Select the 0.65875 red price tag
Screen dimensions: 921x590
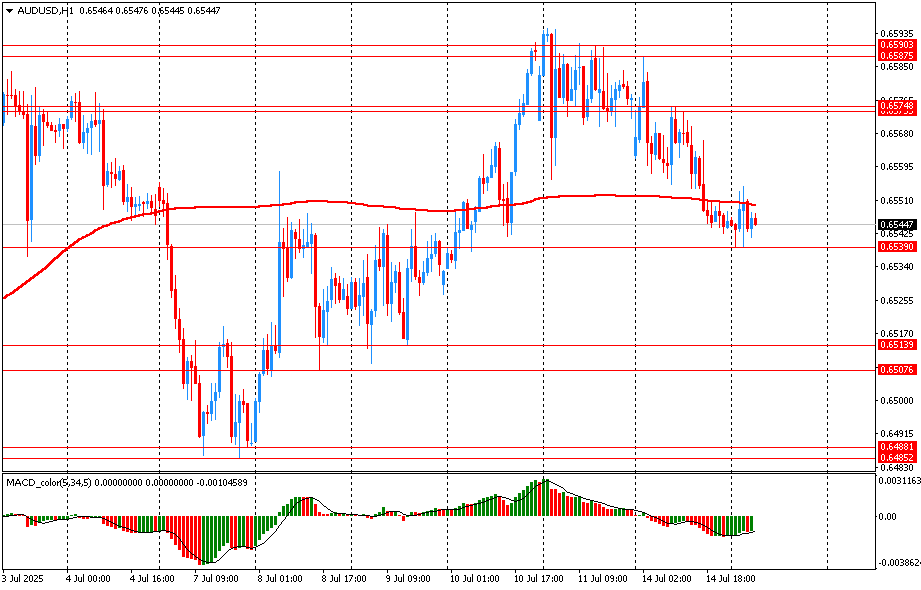896,56
